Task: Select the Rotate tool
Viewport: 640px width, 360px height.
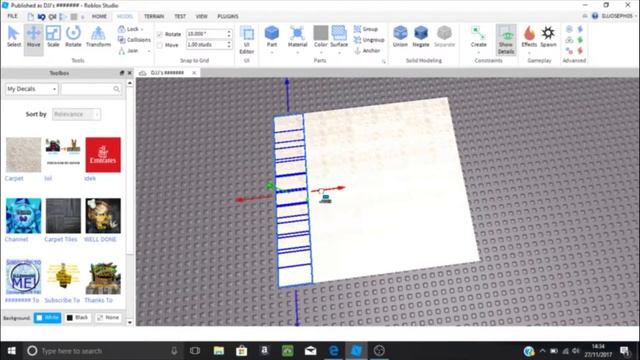Action: [73, 37]
